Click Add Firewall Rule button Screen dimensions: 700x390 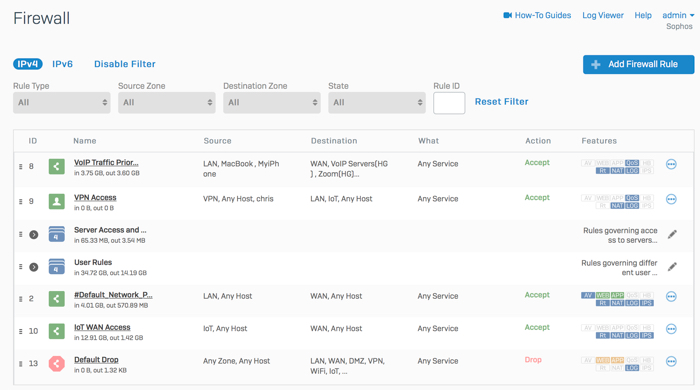638,64
